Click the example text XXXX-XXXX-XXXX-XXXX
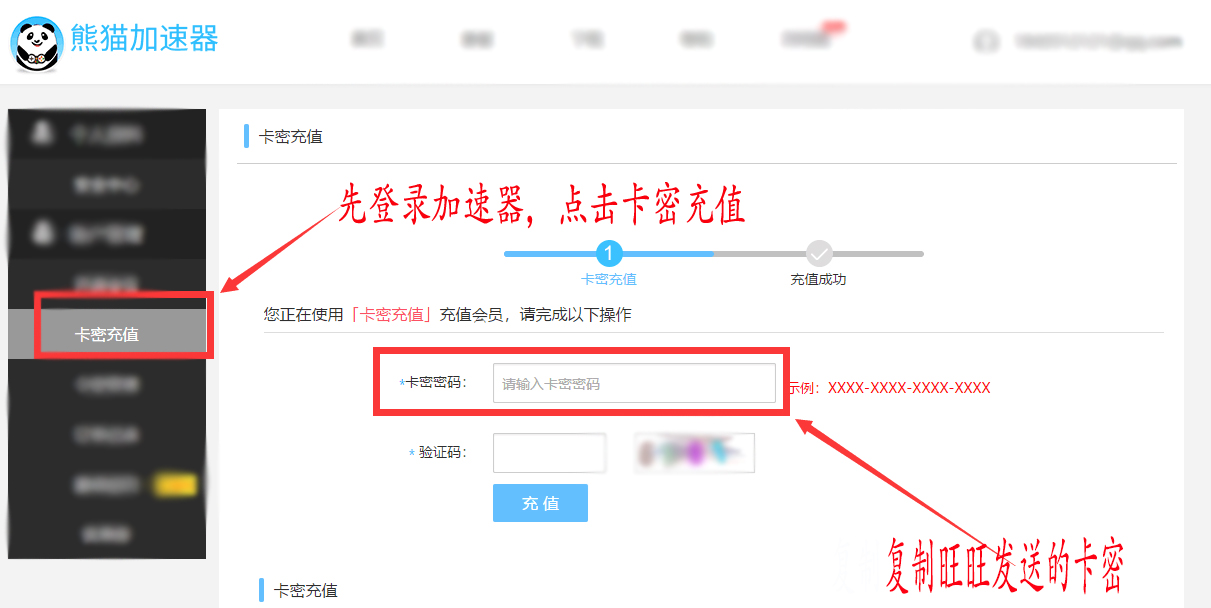This screenshot has width=1211, height=608. 909,388
